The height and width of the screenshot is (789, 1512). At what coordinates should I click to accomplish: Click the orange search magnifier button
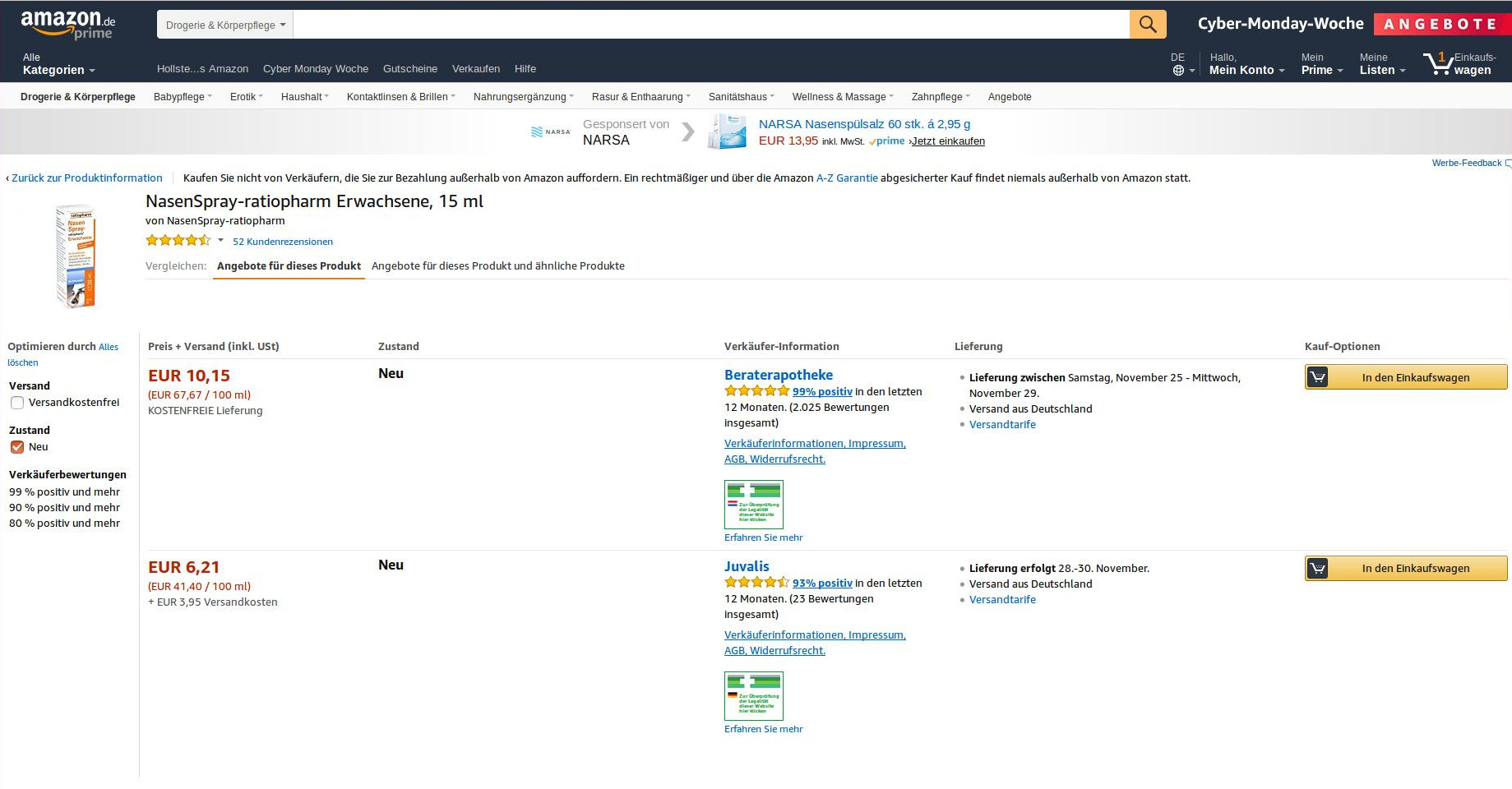coord(1147,25)
